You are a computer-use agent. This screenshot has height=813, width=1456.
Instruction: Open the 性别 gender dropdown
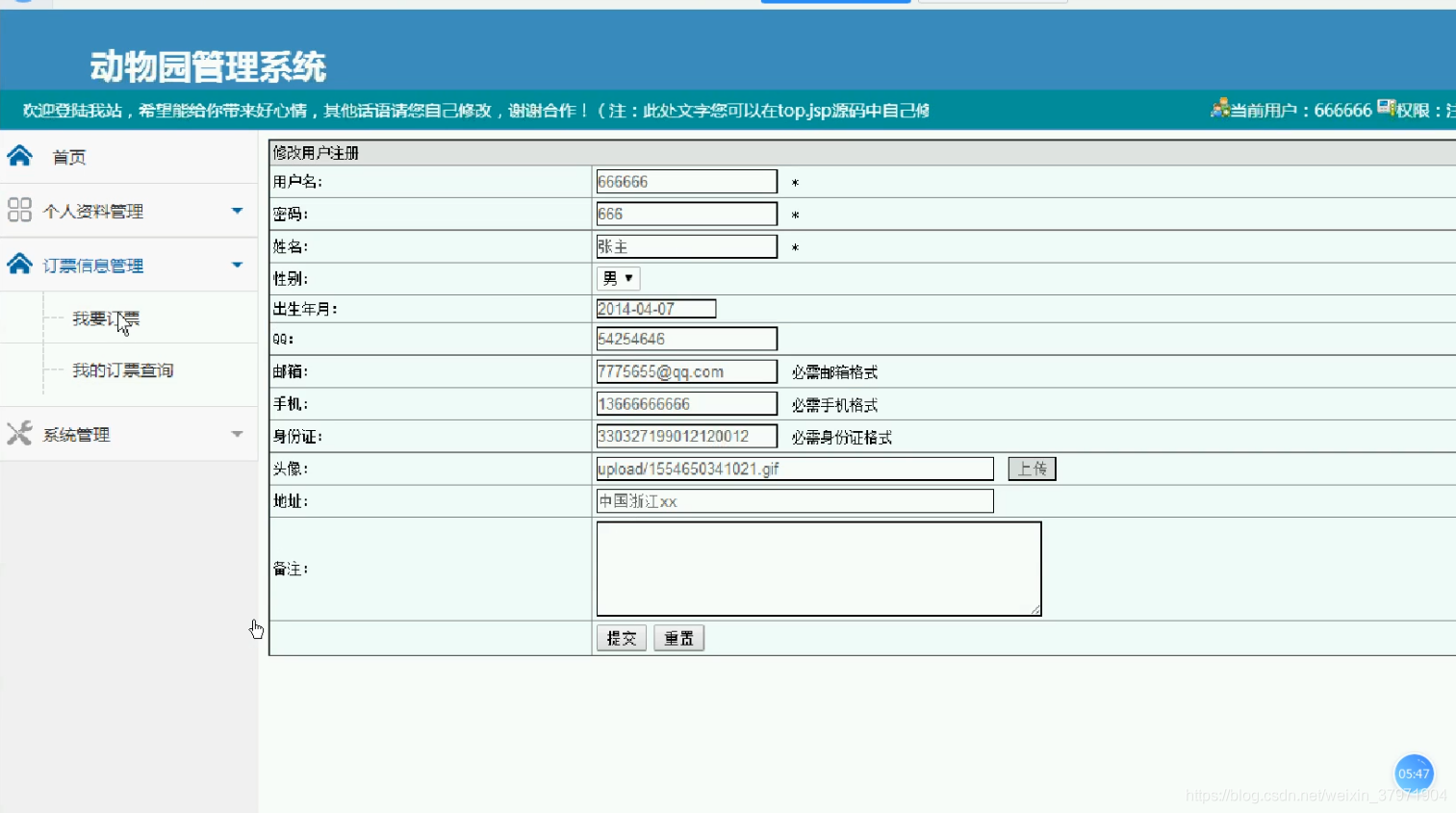coord(618,278)
